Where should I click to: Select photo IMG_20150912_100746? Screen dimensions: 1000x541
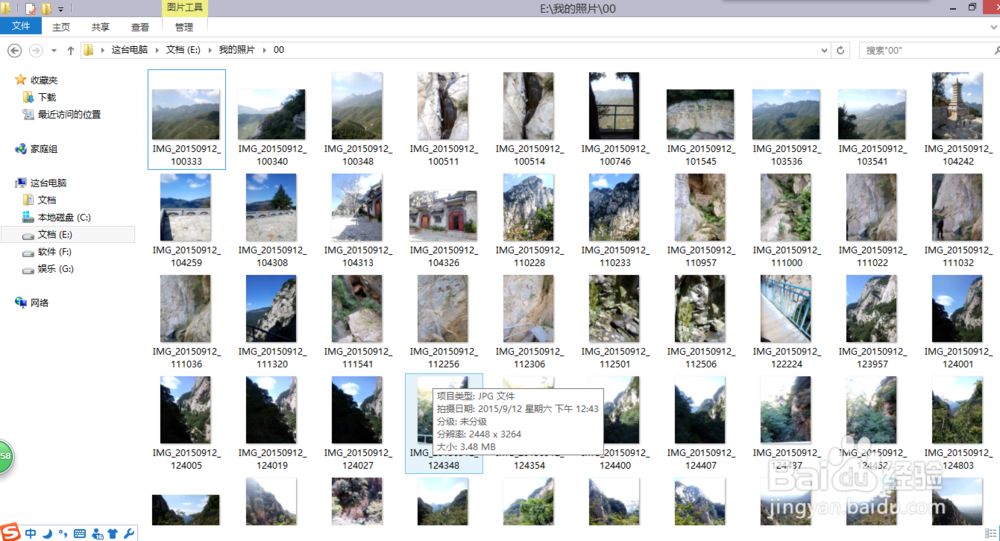pos(615,119)
